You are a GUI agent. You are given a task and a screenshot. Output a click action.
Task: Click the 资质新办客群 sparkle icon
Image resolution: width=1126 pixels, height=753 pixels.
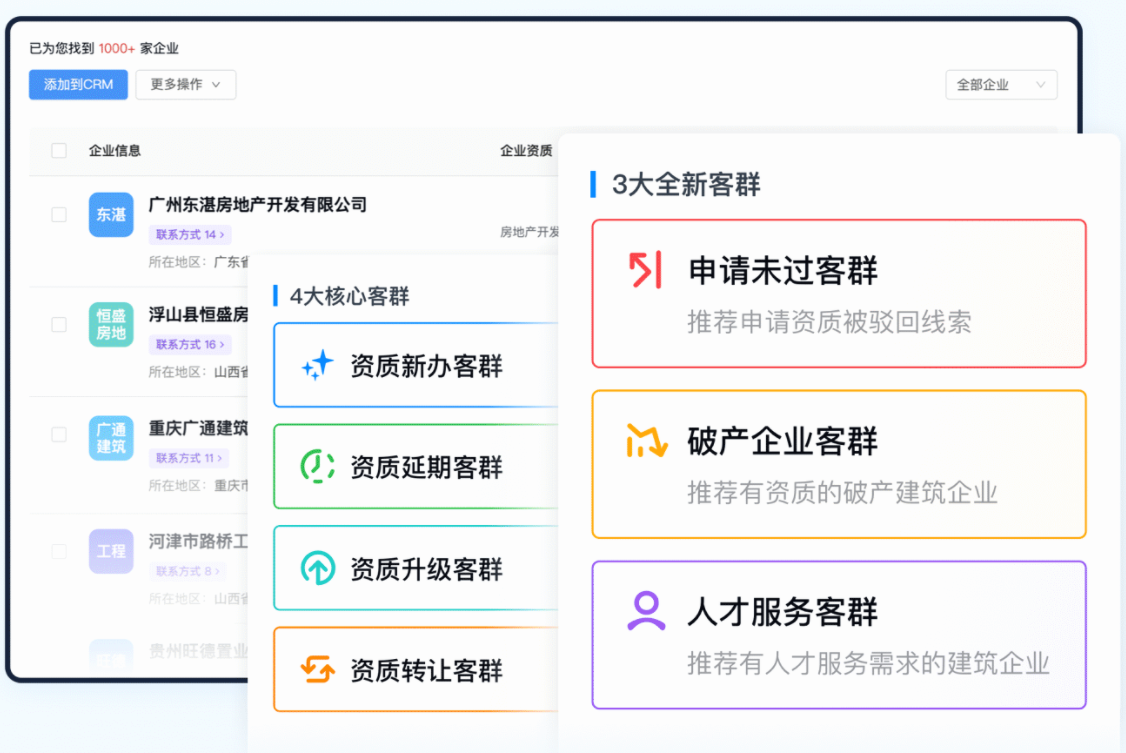click(x=318, y=366)
